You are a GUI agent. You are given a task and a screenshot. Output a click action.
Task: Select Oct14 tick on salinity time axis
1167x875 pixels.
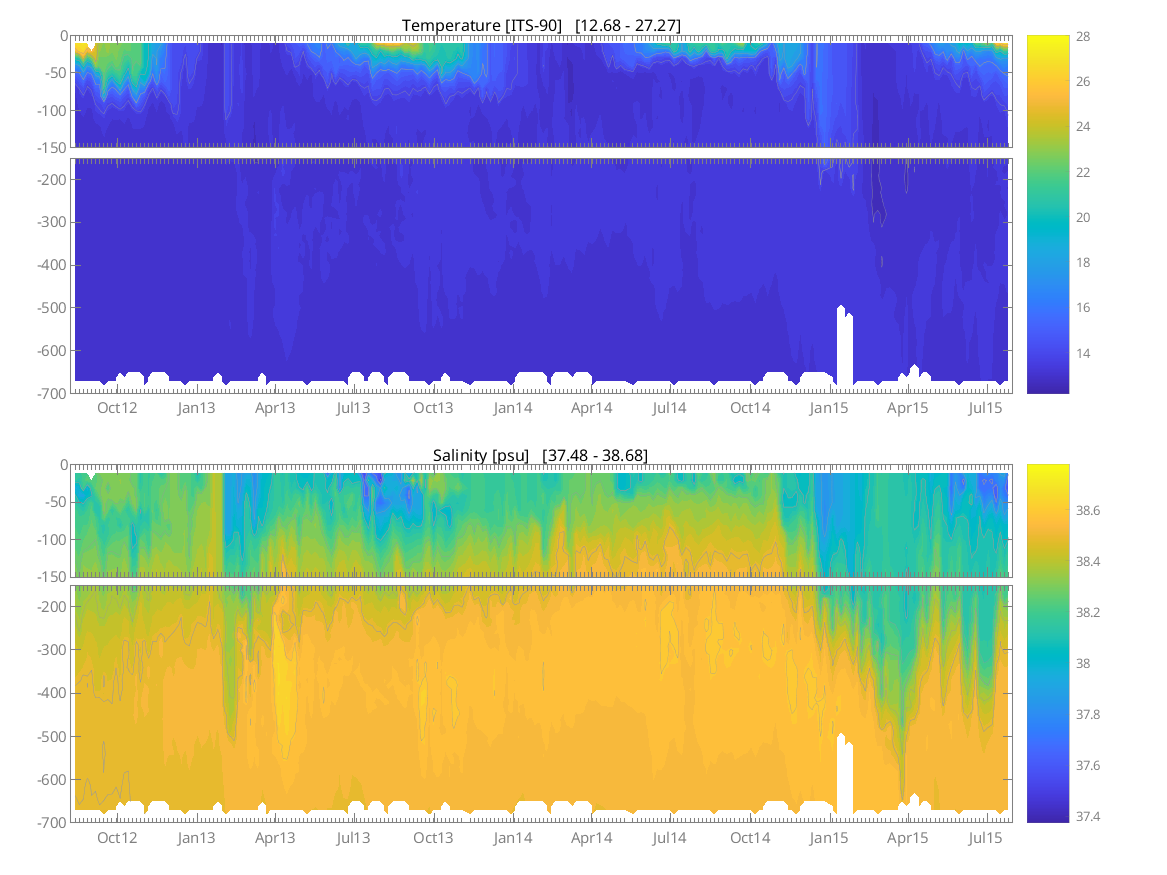tap(750, 837)
